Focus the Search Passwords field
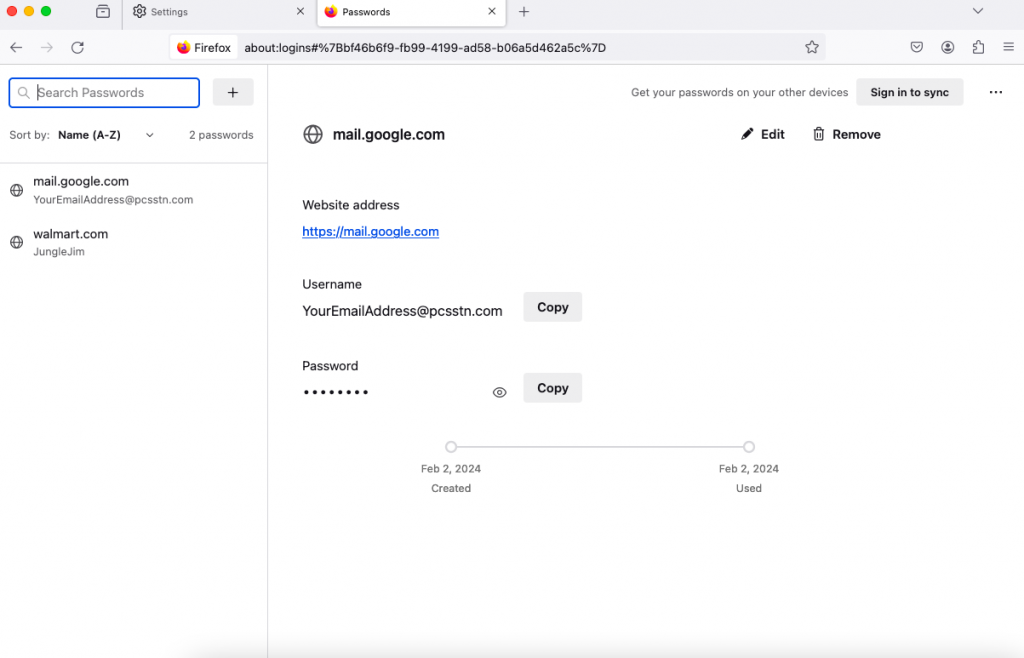1024x658 pixels. click(x=104, y=93)
